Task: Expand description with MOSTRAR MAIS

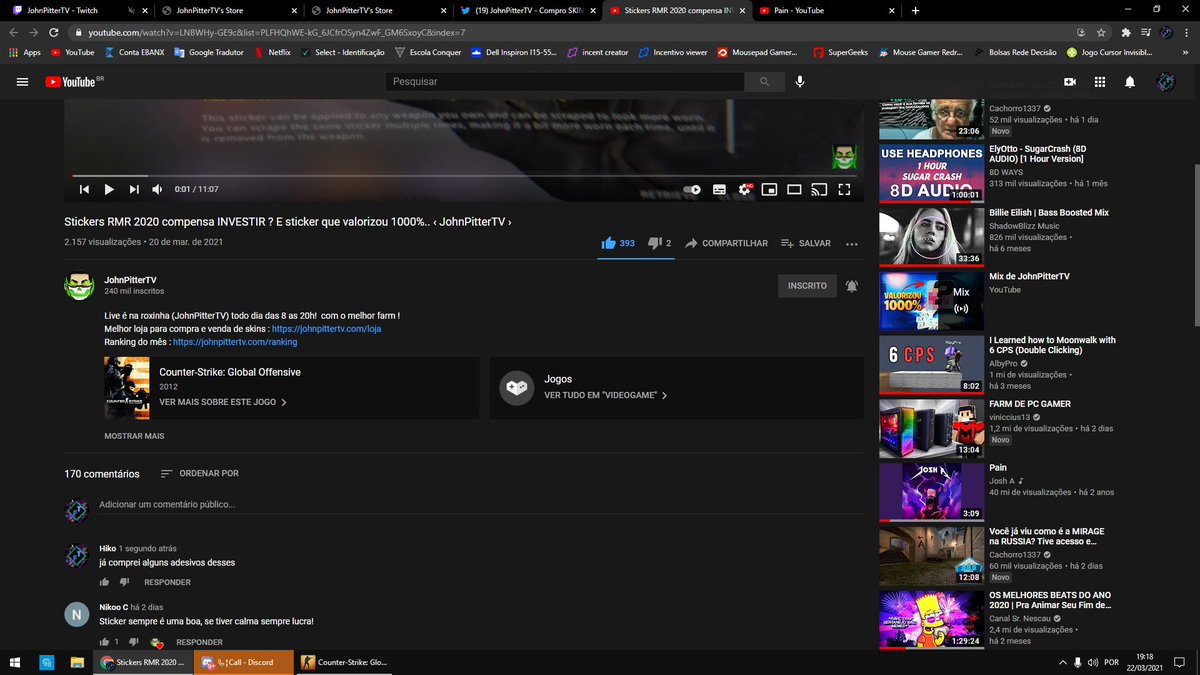Action: click(x=134, y=436)
